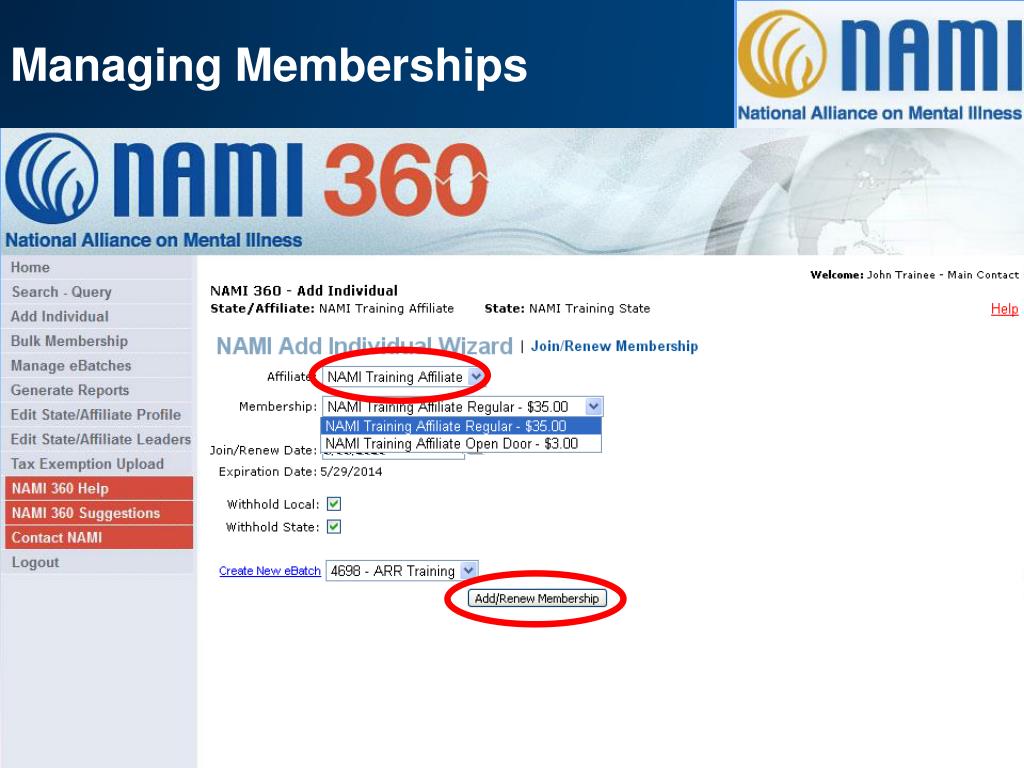
Task: Click the Create New eBatch link
Action: pos(270,571)
